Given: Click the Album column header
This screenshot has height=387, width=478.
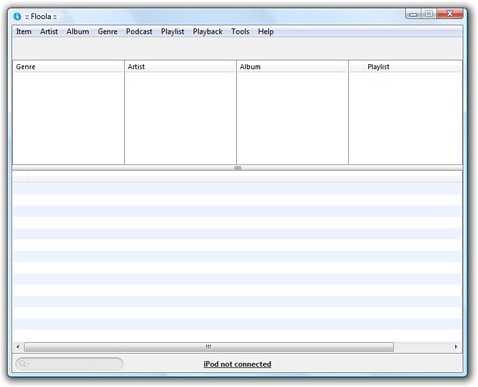Looking at the screenshot, I should coord(292,67).
